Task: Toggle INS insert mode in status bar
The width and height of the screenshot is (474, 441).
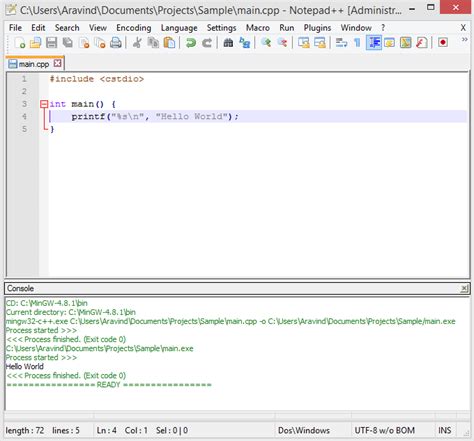Action: pos(445,430)
